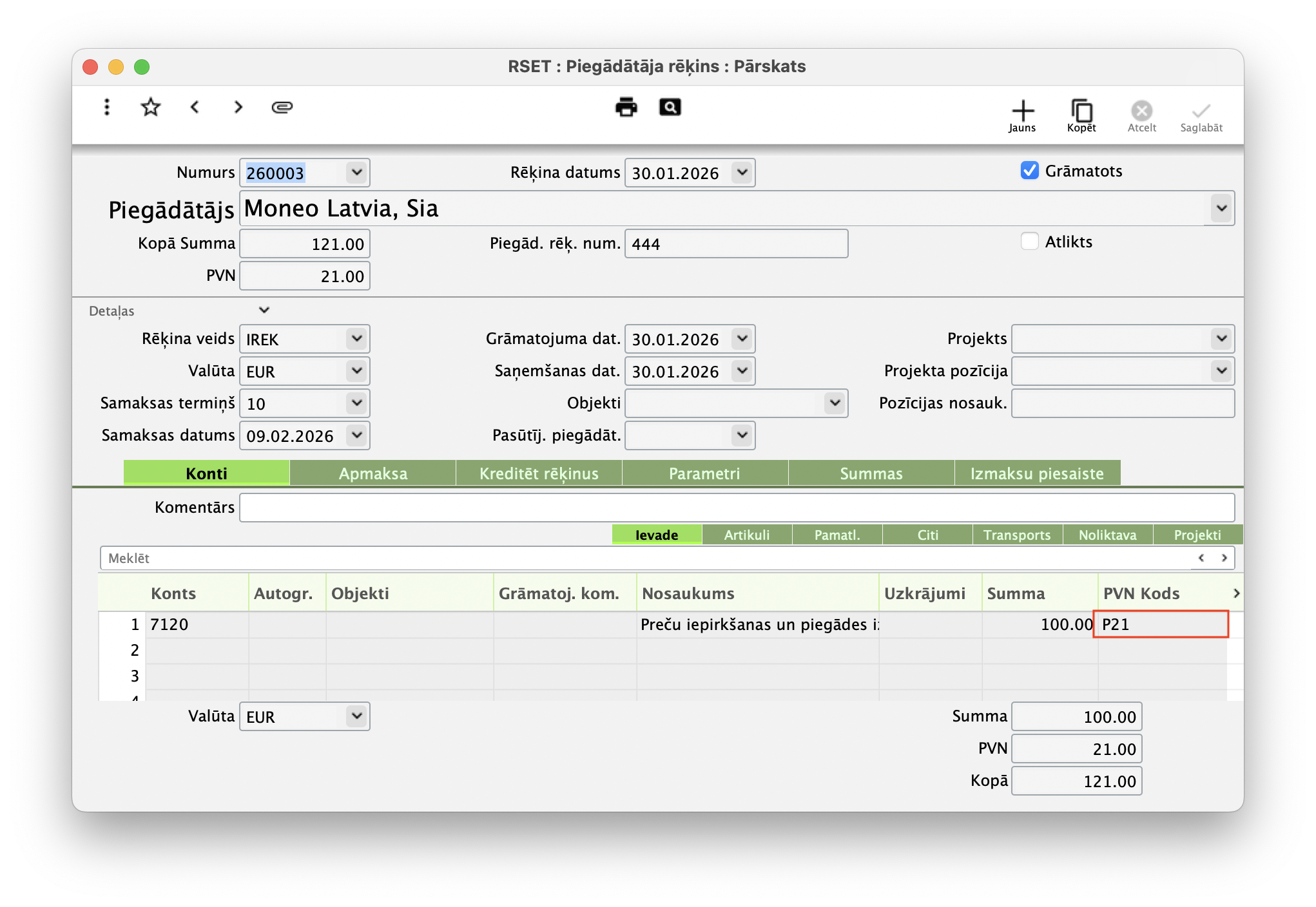Screen dimensions: 1316x907
Task: Expand the Piegādātājs supplier dropdown
Action: coord(1221,208)
